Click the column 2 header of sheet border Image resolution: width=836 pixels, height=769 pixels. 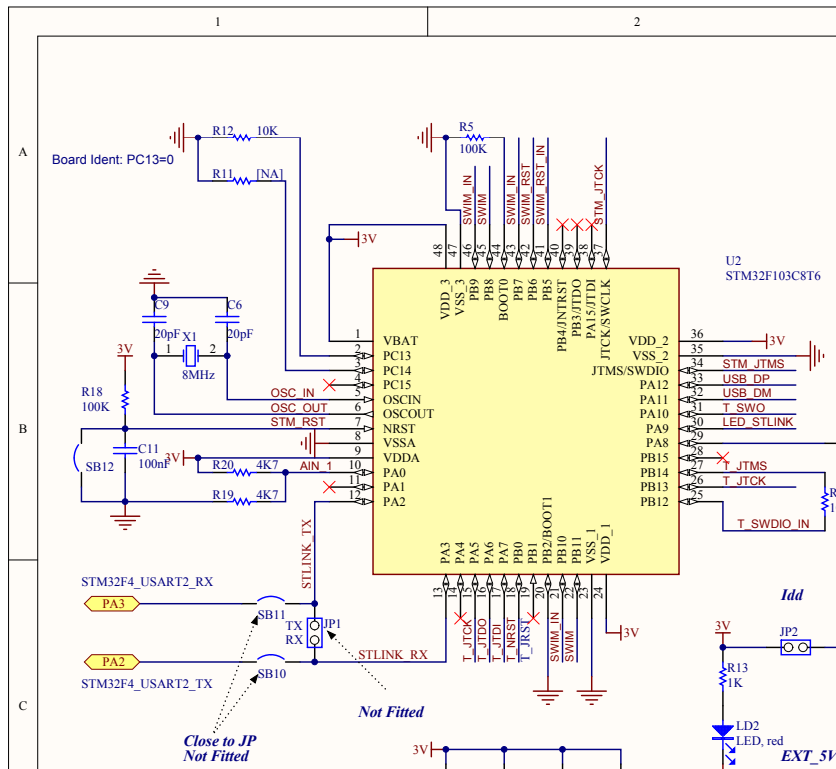click(x=637, y=22)
